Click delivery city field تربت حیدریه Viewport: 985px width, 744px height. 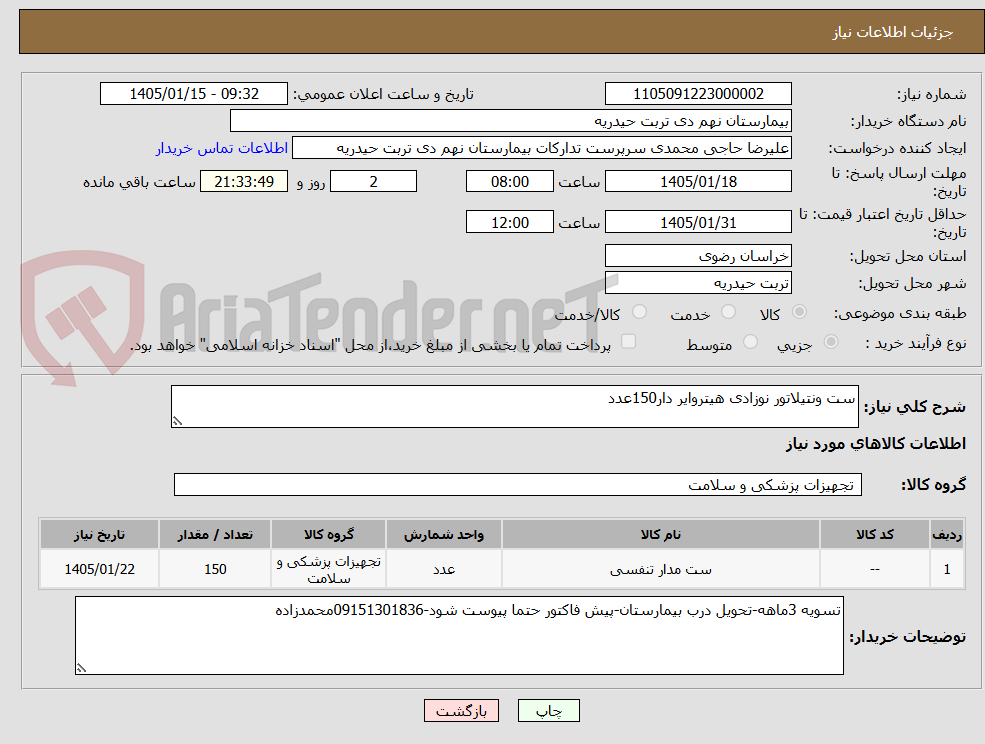coord(698,283)
